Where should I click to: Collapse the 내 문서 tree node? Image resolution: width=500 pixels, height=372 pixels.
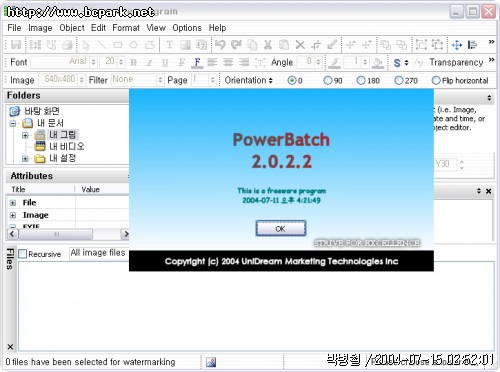(x=13, y=124)
